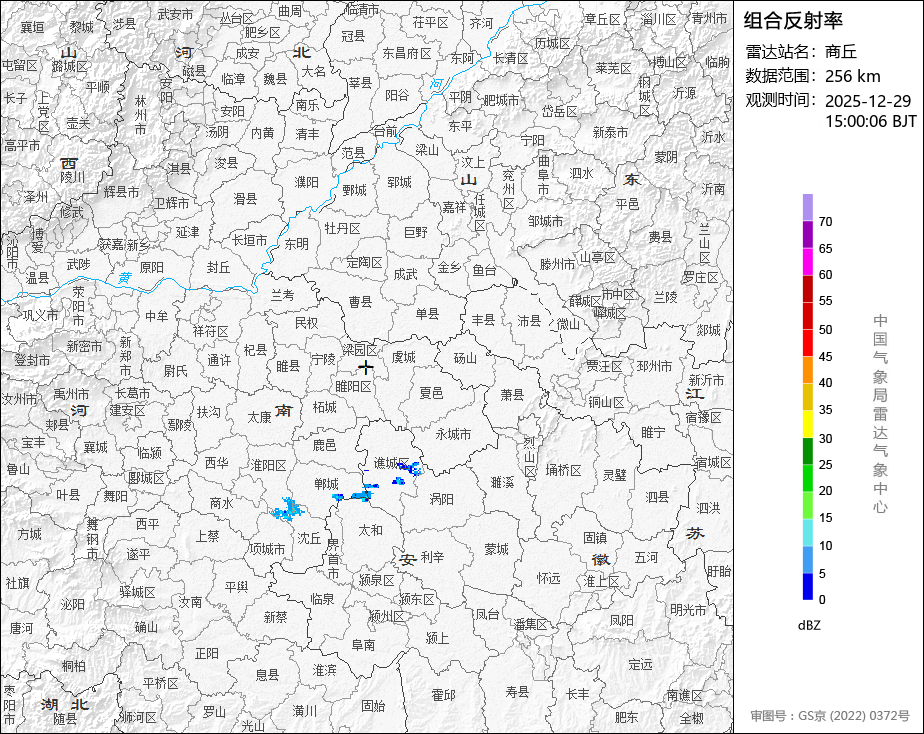Click the 组合反射率 title

(793, 21)
